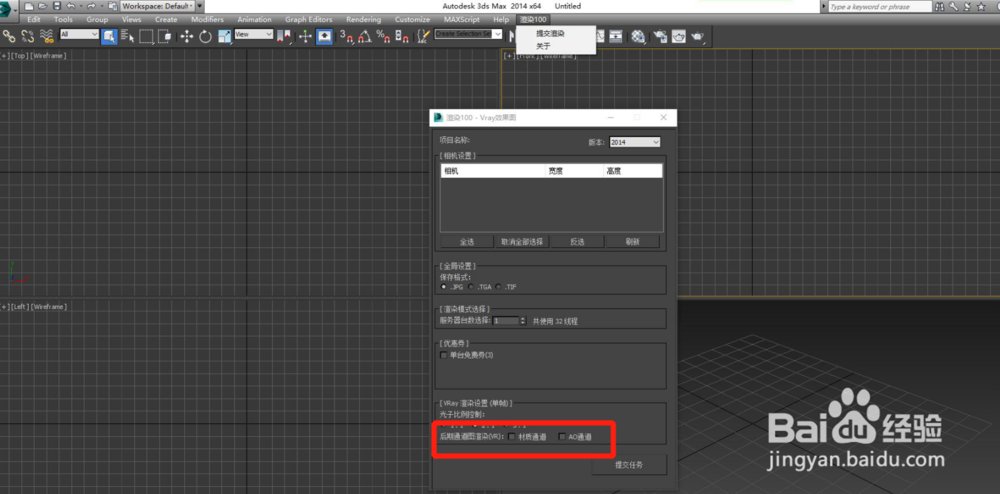Click the [Left] viewport label
Viewport: 1000px width, 494px height.
(x=20, y=307)
